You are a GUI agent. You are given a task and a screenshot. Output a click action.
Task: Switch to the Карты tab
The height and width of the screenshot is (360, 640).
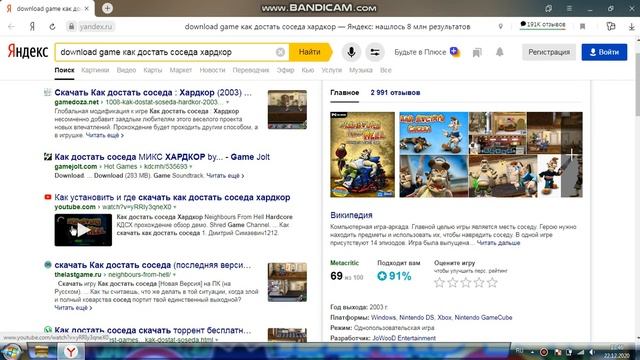(x=153, y=70)
